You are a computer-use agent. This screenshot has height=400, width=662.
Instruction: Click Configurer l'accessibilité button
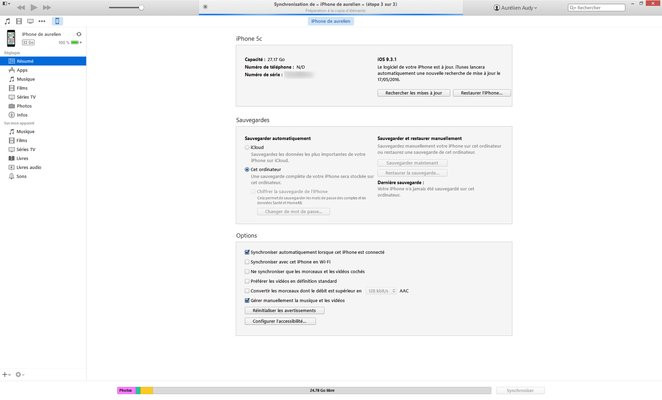pyautogui.click(x=280, y=321)
